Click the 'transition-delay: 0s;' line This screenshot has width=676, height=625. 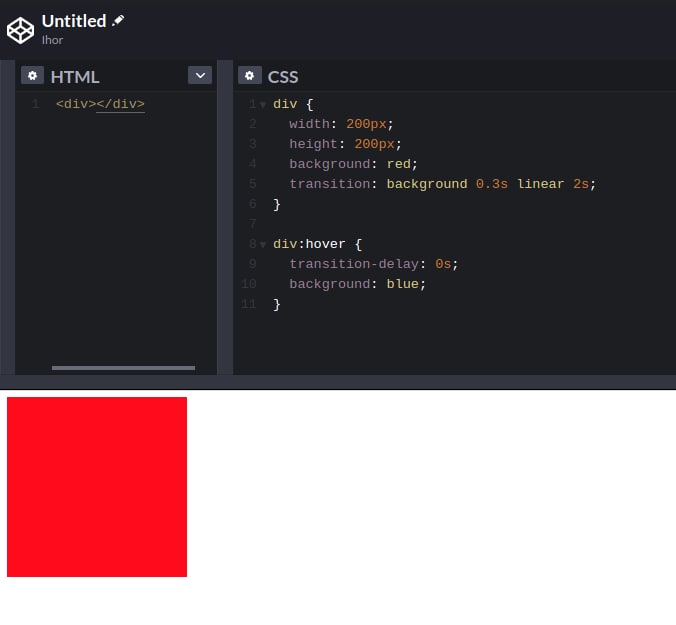[373, 264]
